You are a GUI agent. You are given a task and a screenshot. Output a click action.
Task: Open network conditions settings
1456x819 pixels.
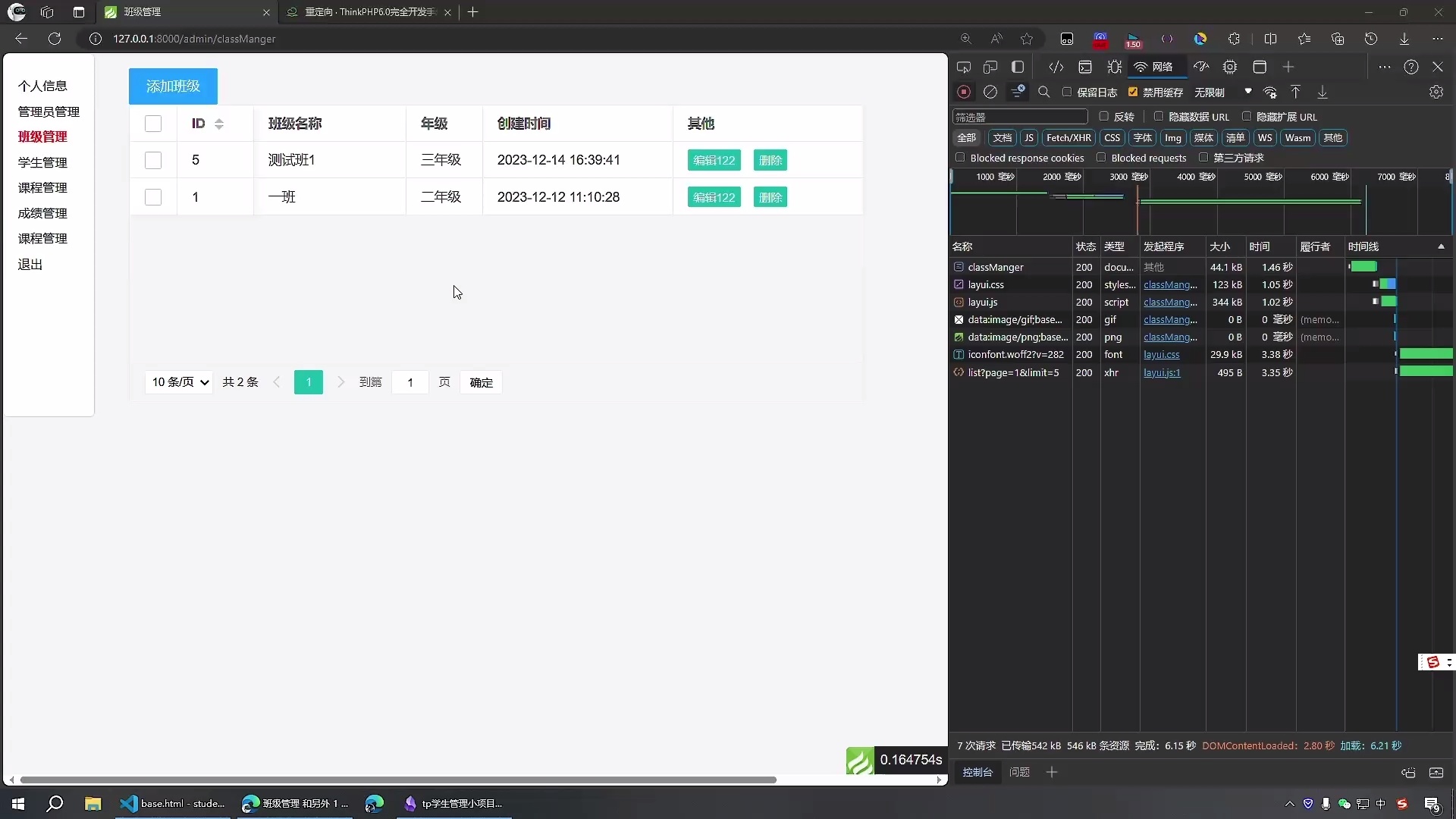click(1271, 92)
